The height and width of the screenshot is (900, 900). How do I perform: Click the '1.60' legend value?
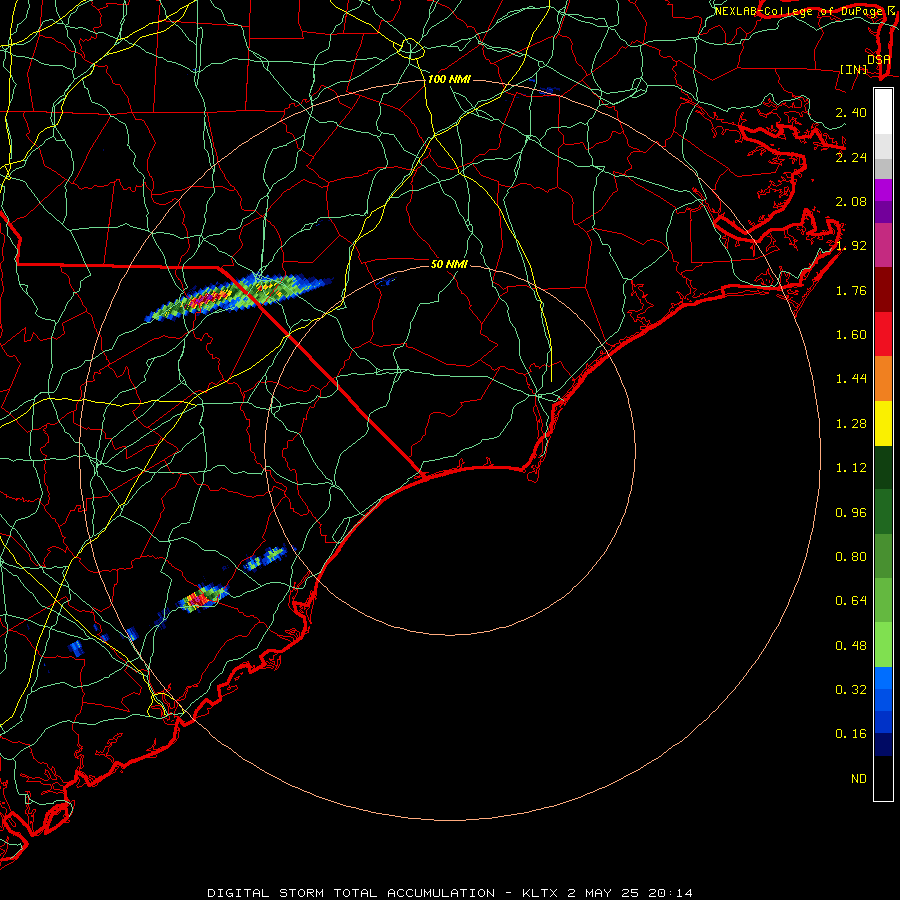pos(851,335)
